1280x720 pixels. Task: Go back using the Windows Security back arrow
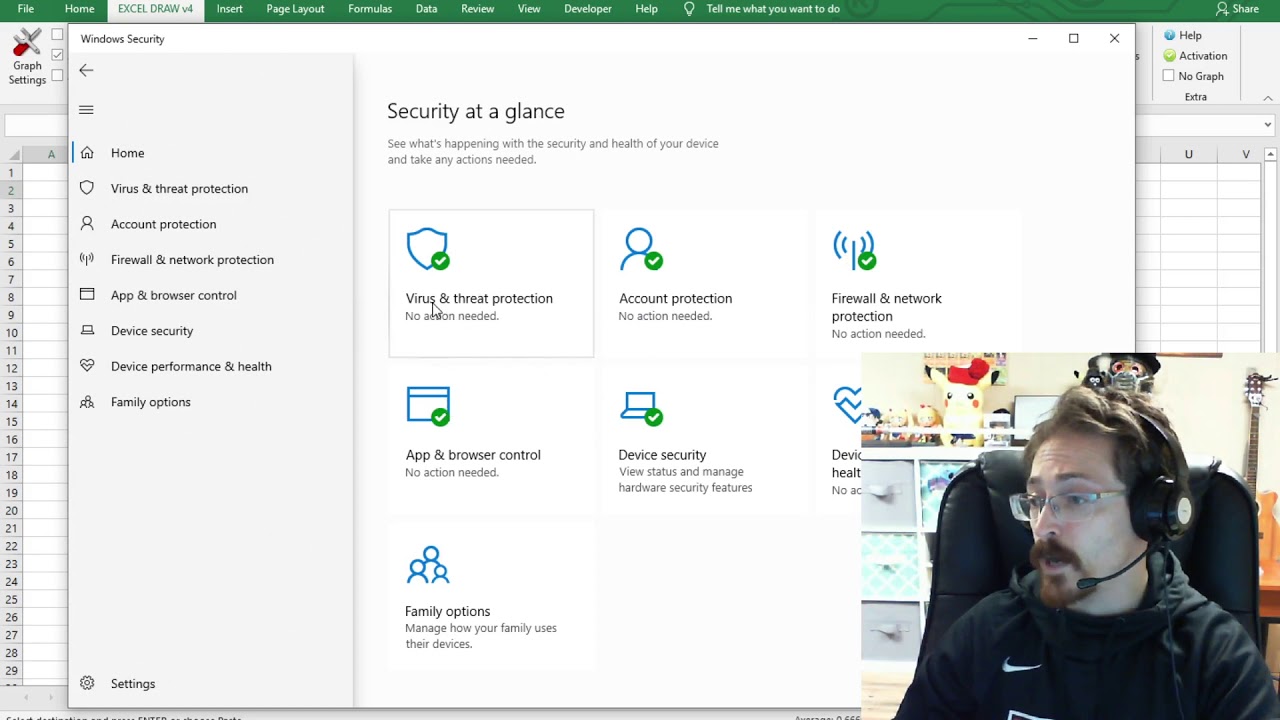click(86, 70)
